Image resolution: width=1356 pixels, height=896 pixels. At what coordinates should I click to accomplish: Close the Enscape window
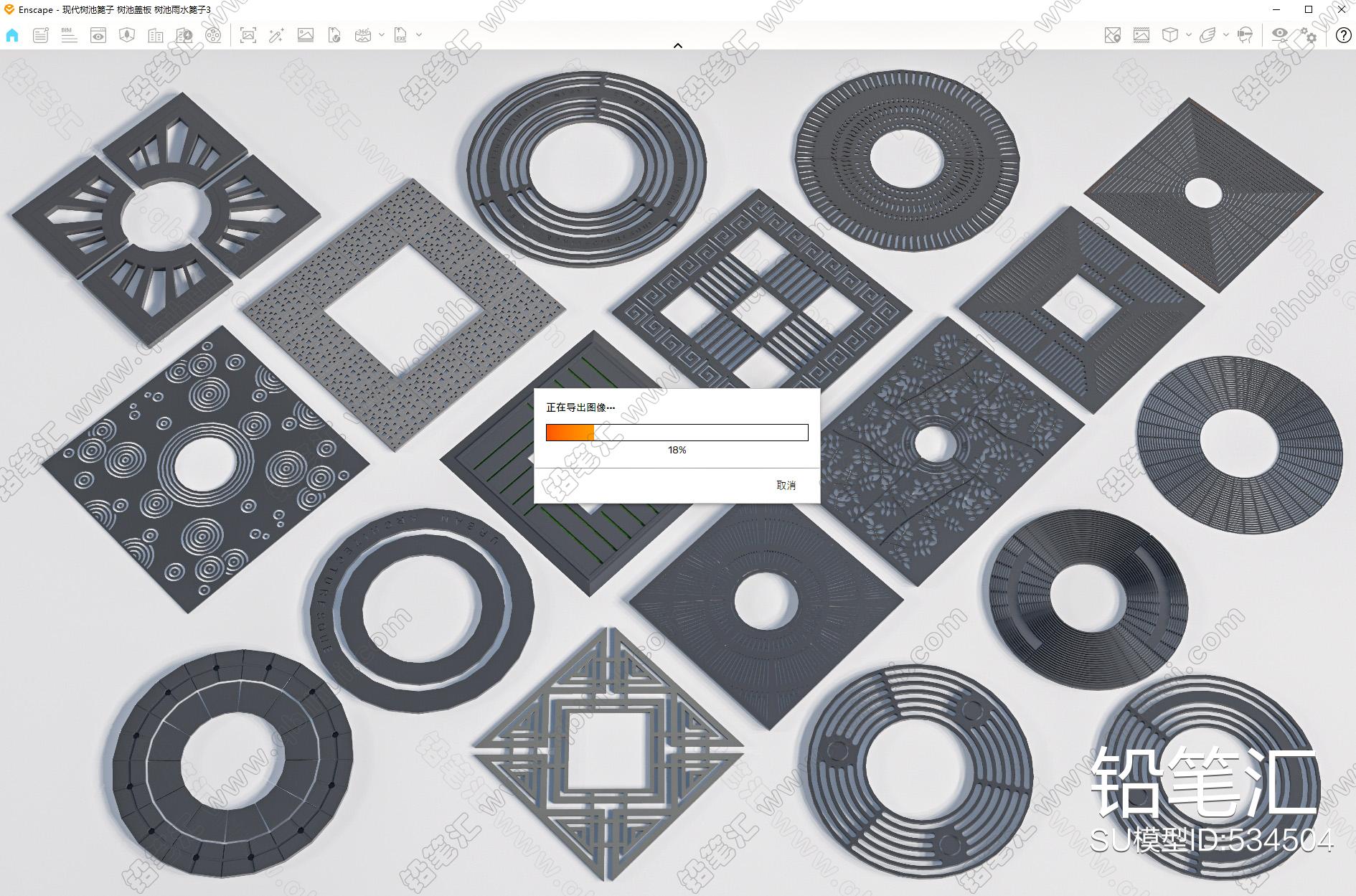coord(1341,9)
